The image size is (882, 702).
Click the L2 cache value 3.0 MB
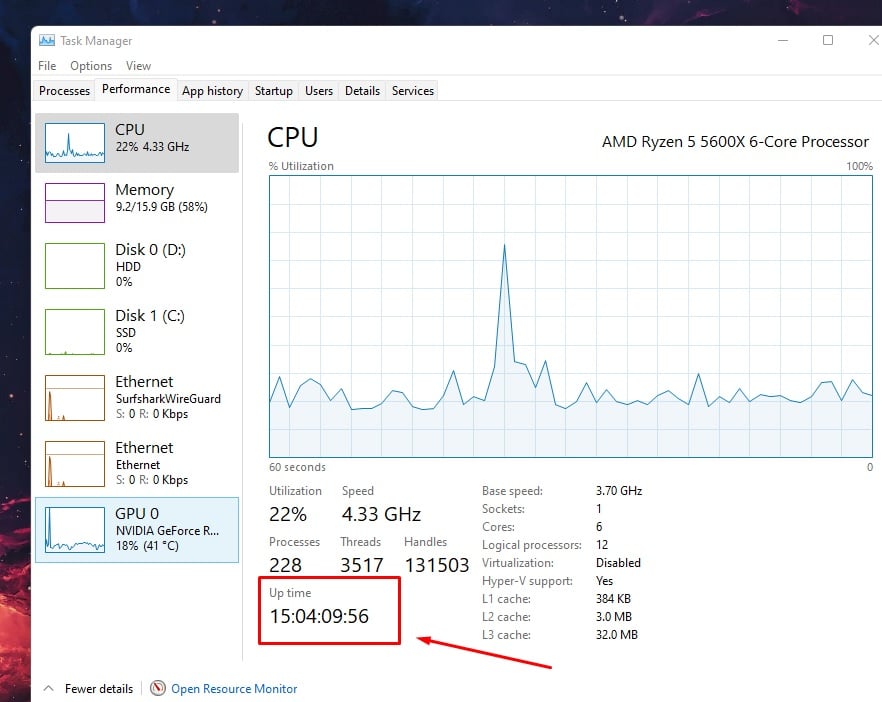614,616
